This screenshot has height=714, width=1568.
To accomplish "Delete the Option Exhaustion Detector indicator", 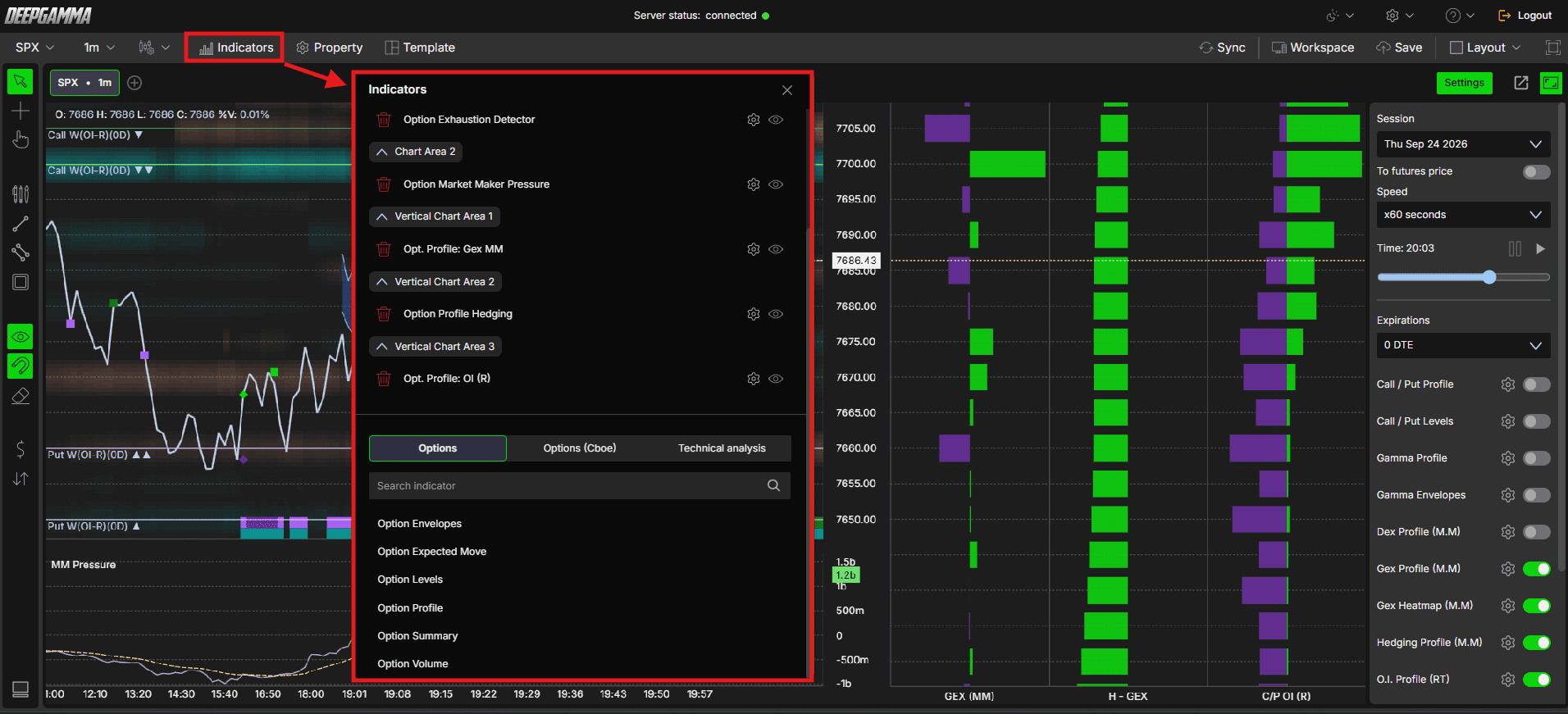I will 383,120.
